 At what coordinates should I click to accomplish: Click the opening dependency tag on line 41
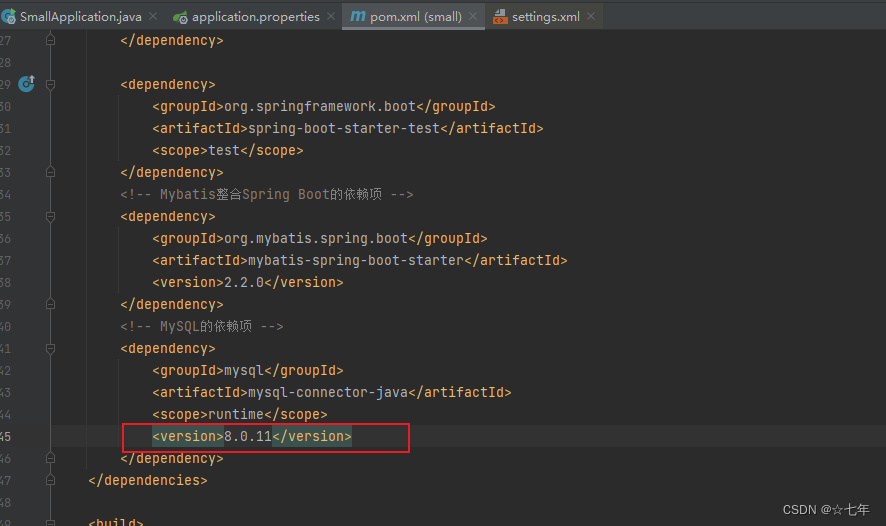pos(168,349)
